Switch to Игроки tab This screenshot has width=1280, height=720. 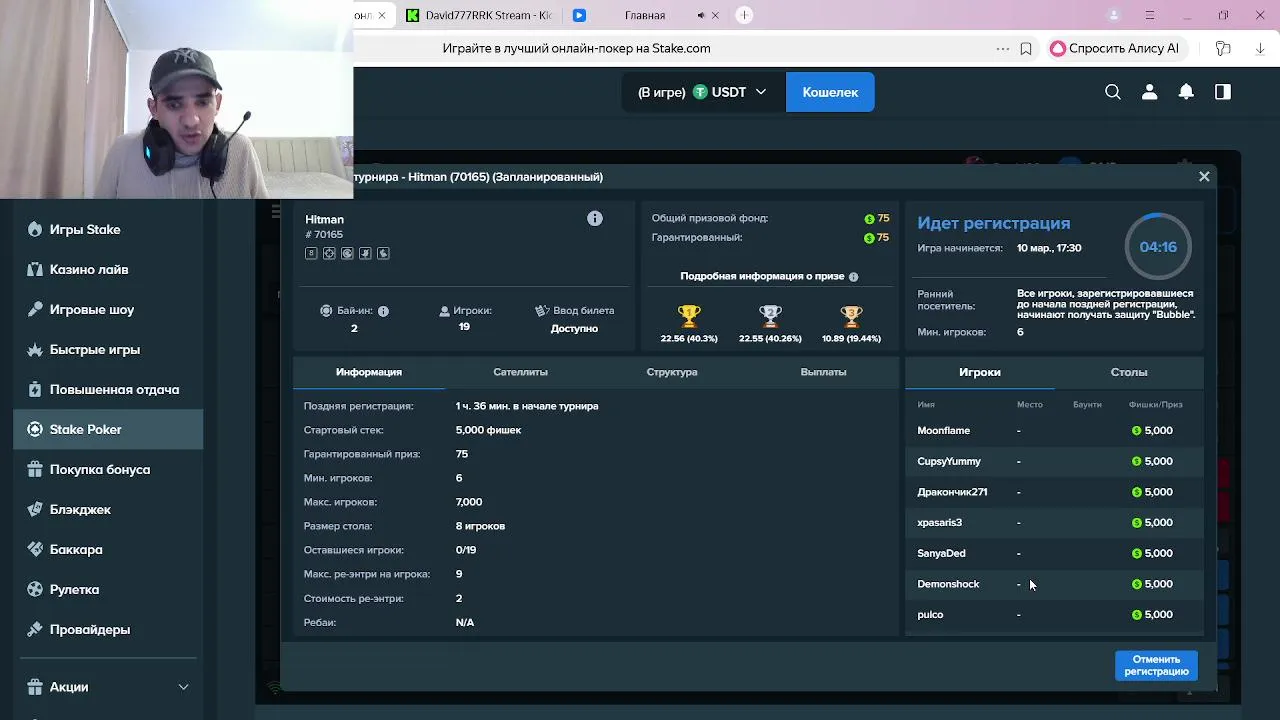click(980, 372)
